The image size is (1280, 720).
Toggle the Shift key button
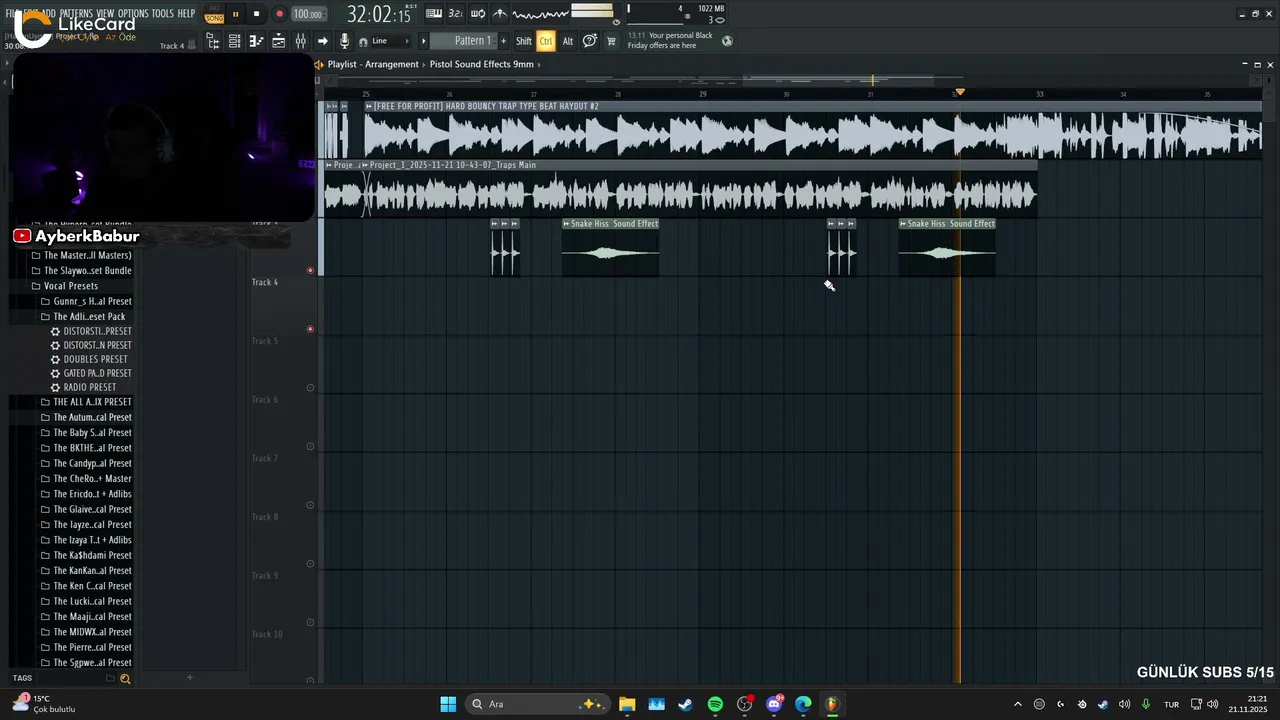tap(524, 41)
